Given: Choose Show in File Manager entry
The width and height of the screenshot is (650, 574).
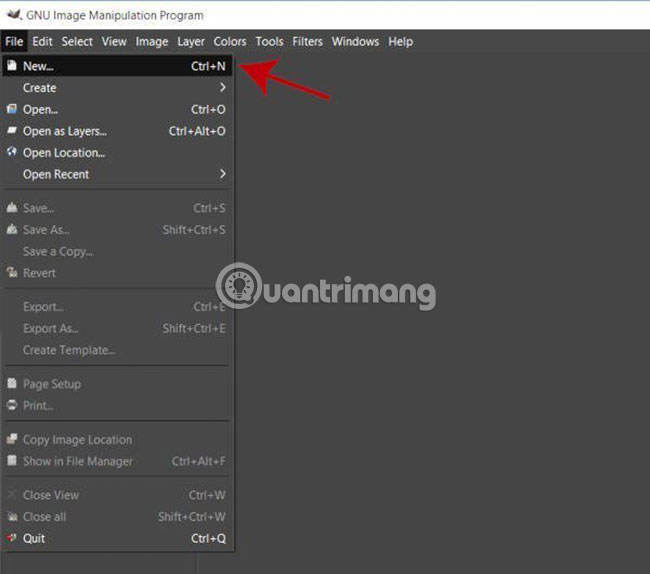Looking at the screenshot, I should click(117, 461).
